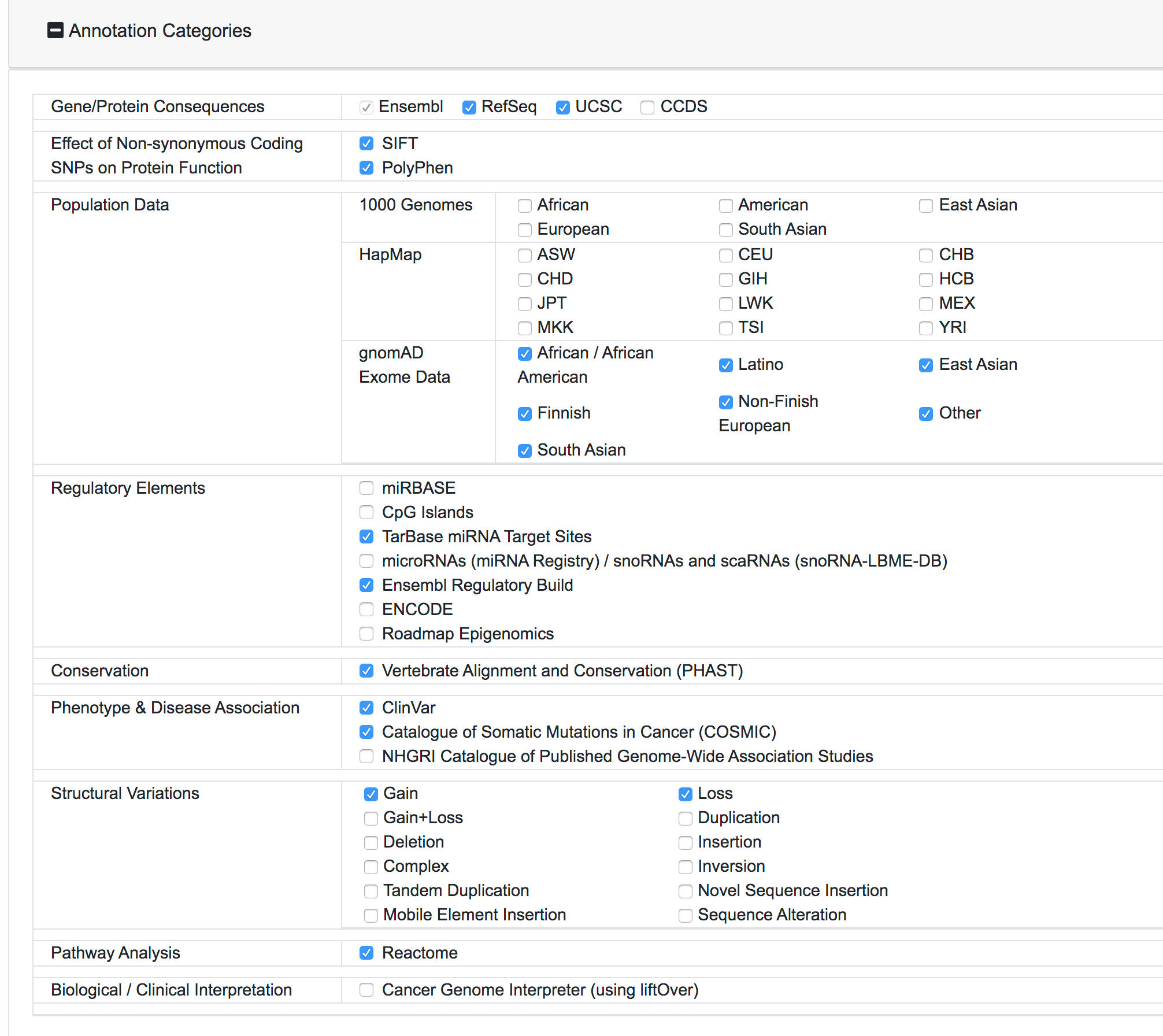
Task: Uncheck COSMIC catalogue checkbox
Action: click(366, 732)
